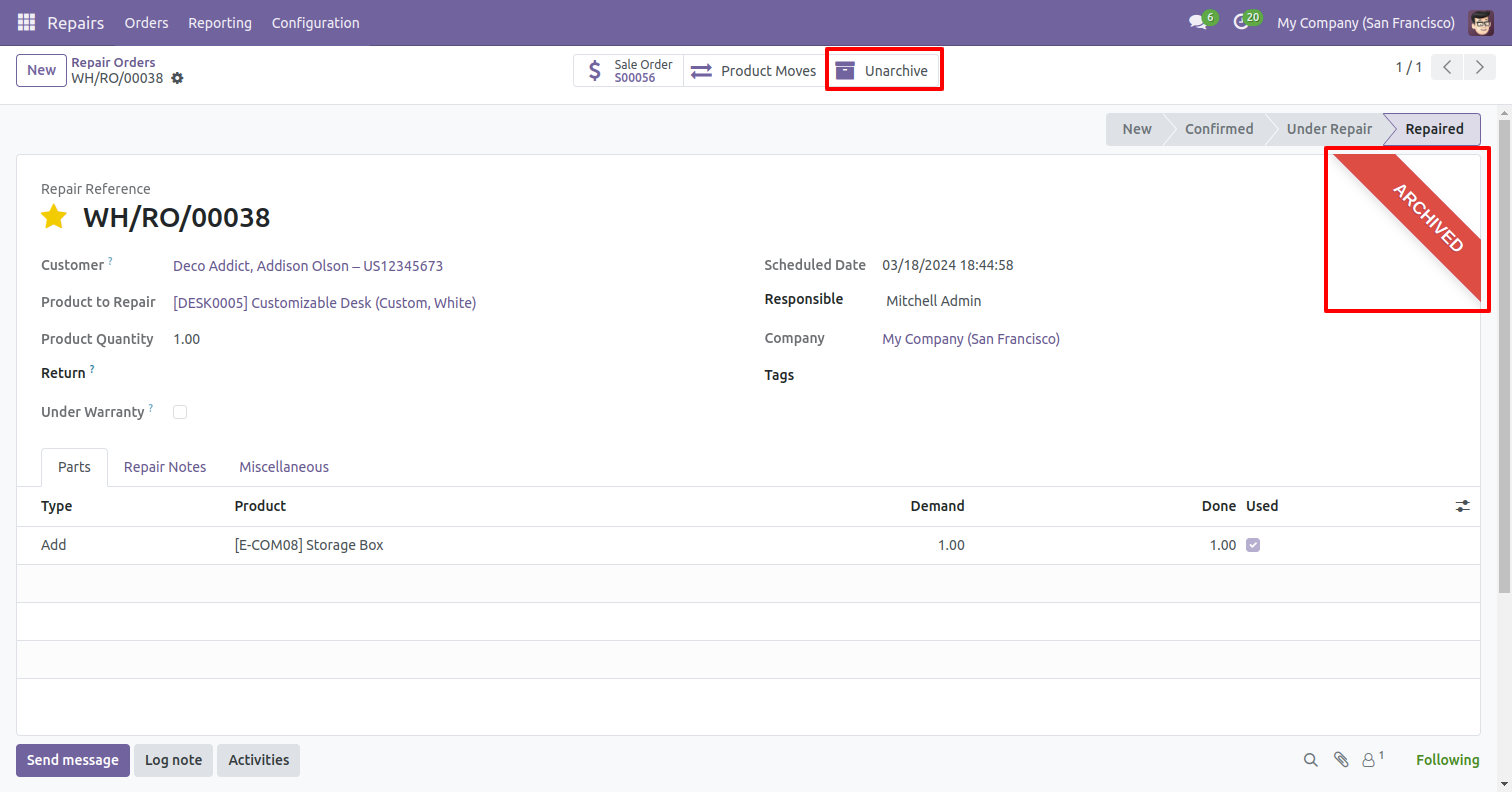Enable the Under Warranty checkbox
The height and width of the screenshot is (792, 1512).
[x=180, y=411]
